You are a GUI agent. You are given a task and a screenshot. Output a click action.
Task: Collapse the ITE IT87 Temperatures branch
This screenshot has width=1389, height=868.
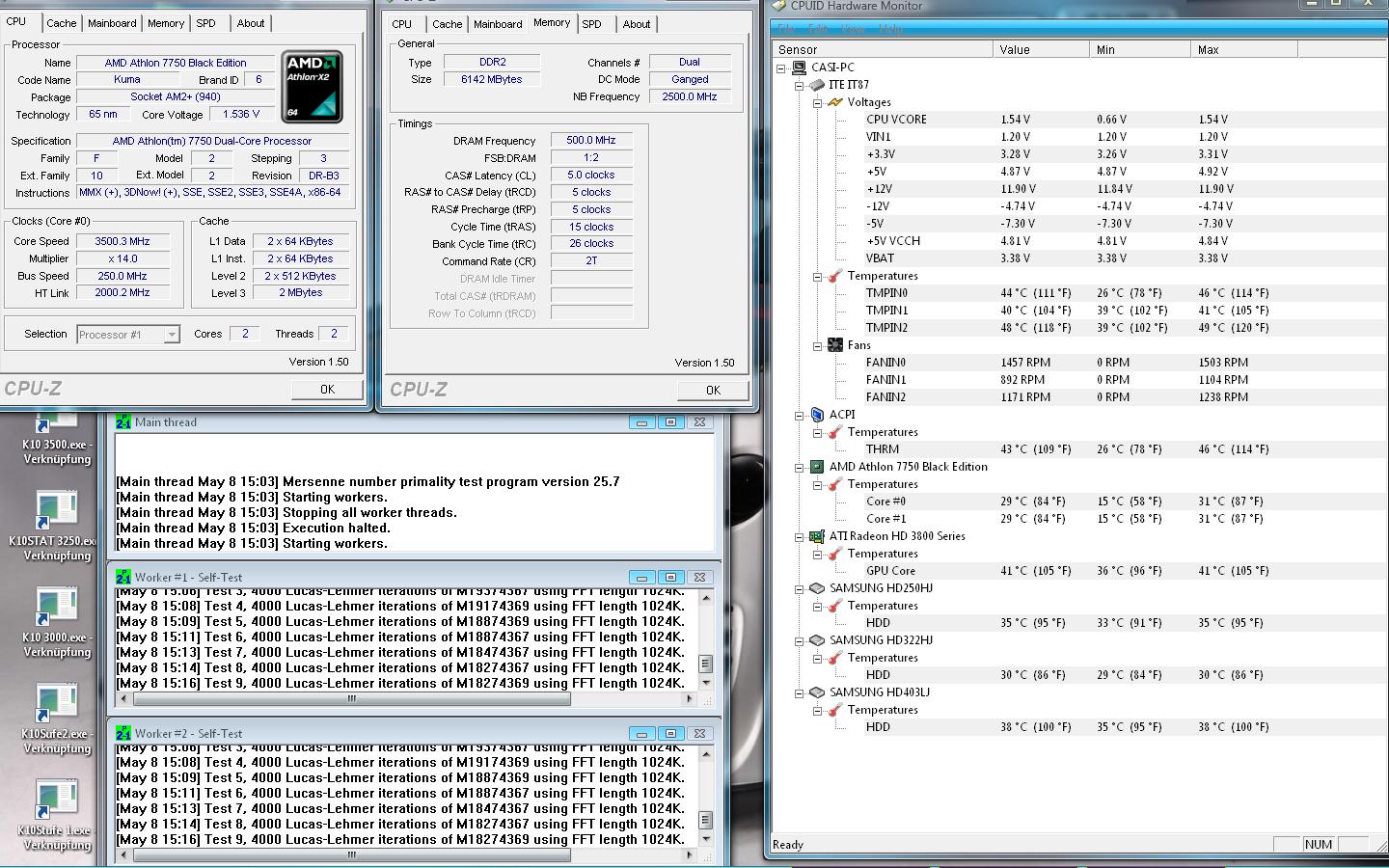(817, 276)
